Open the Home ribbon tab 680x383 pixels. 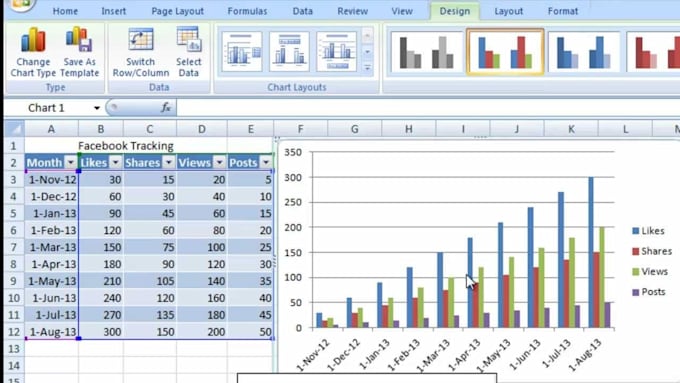(65, 11)
